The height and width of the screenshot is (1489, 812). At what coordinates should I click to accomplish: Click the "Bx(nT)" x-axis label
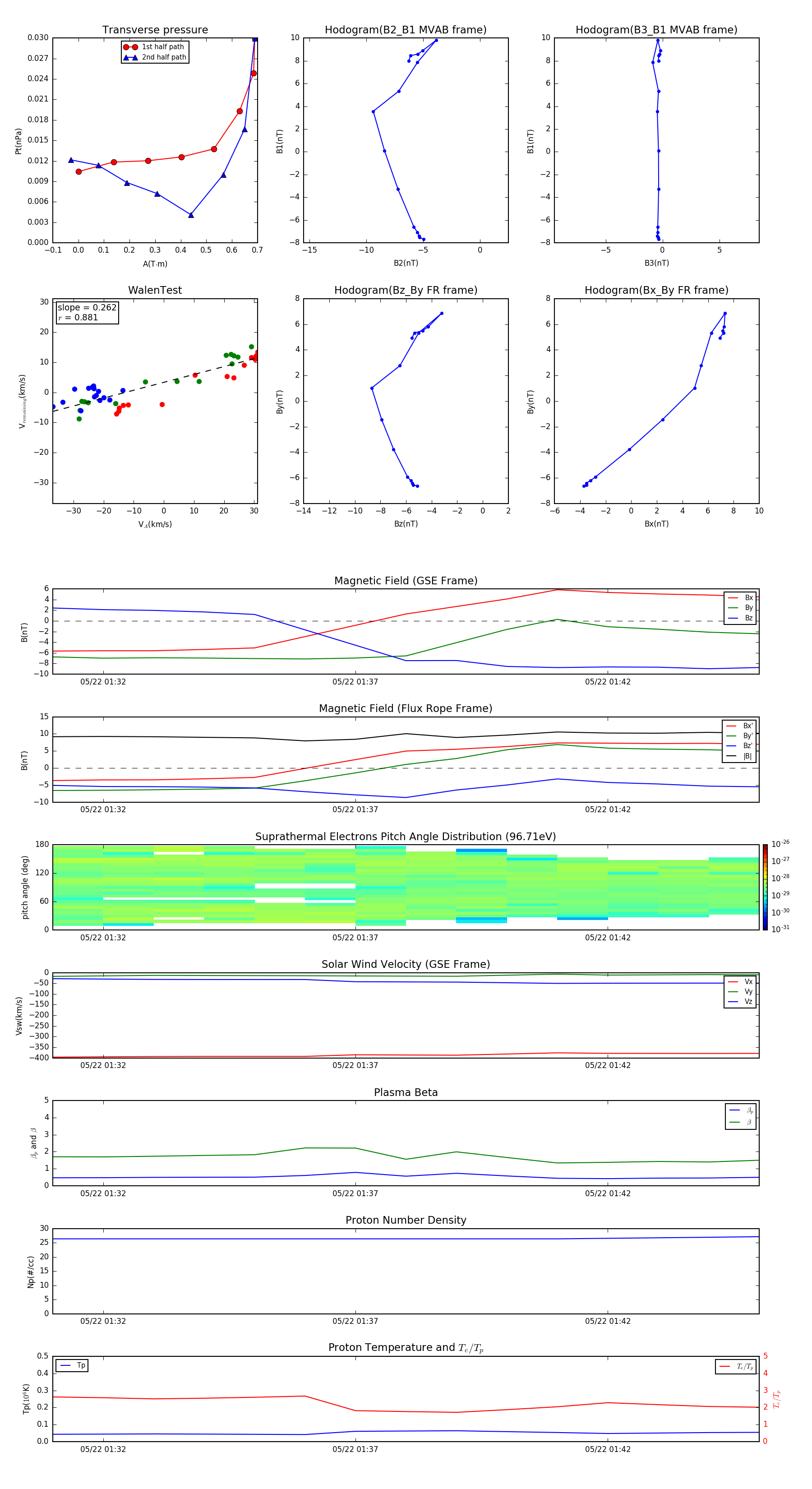click(656, 524)
